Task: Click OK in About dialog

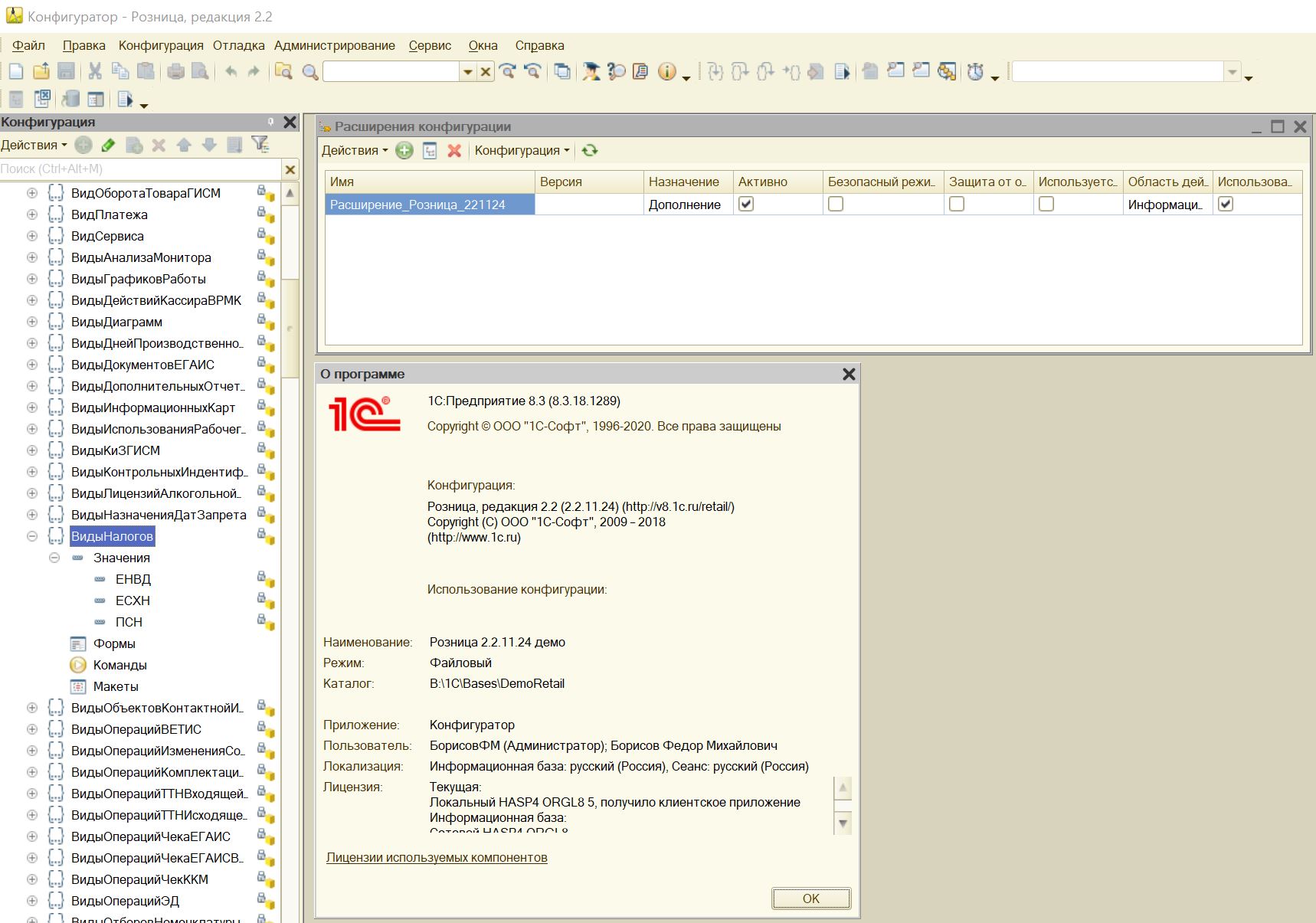Action: click(x=811, y=898)
